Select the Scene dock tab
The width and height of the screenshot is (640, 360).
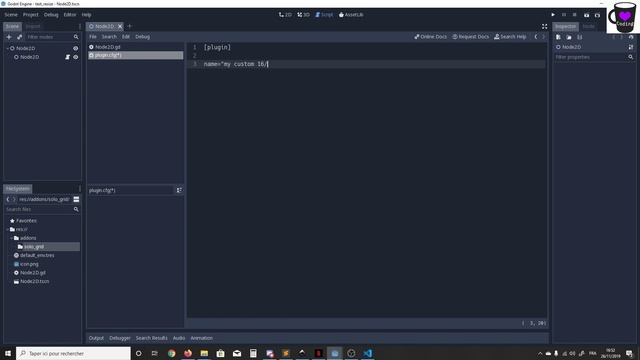coord(12,27)
